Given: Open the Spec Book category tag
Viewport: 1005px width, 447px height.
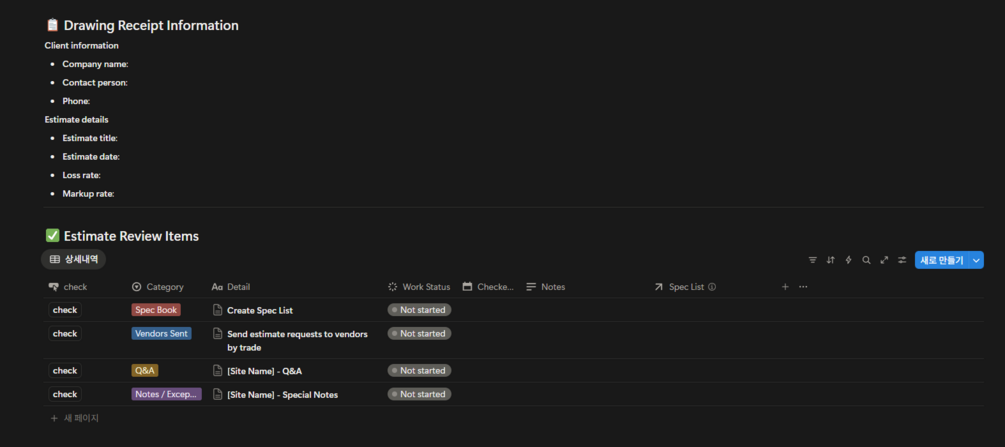Looking at the screenshot, I should click(x=156, y=310).
